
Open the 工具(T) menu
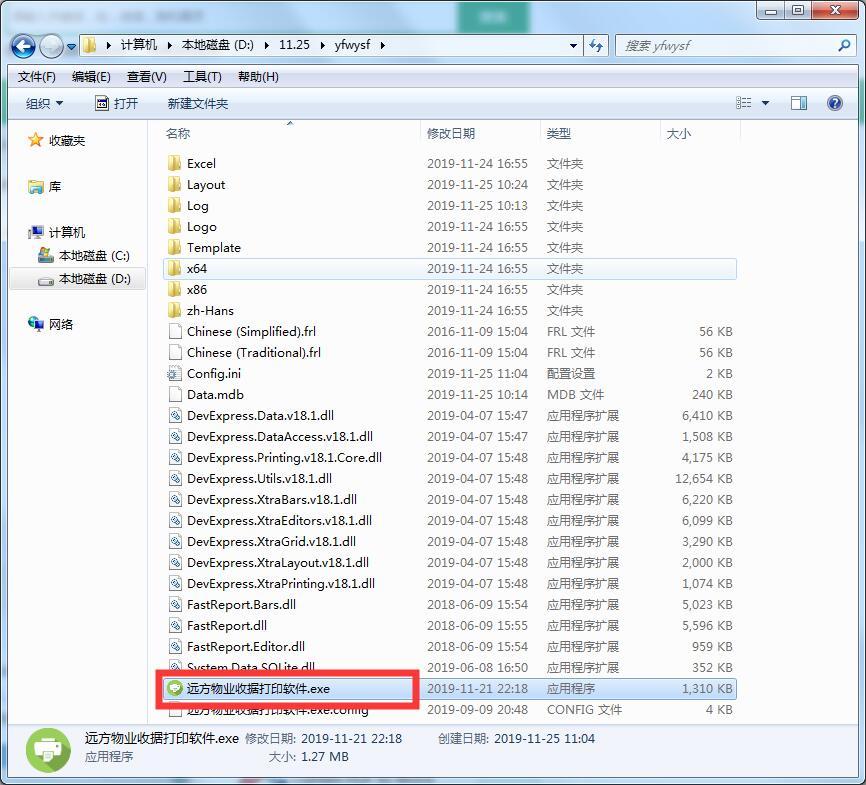pos(202,77)
